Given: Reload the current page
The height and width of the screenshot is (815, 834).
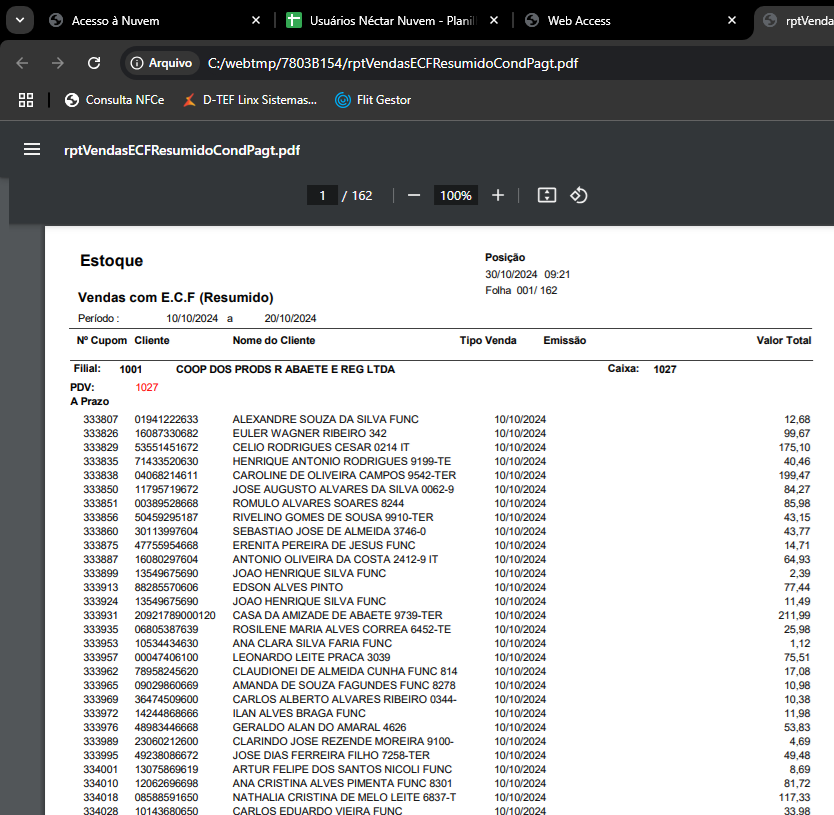Looking at the screenshot, I should (x=94, y=63).
